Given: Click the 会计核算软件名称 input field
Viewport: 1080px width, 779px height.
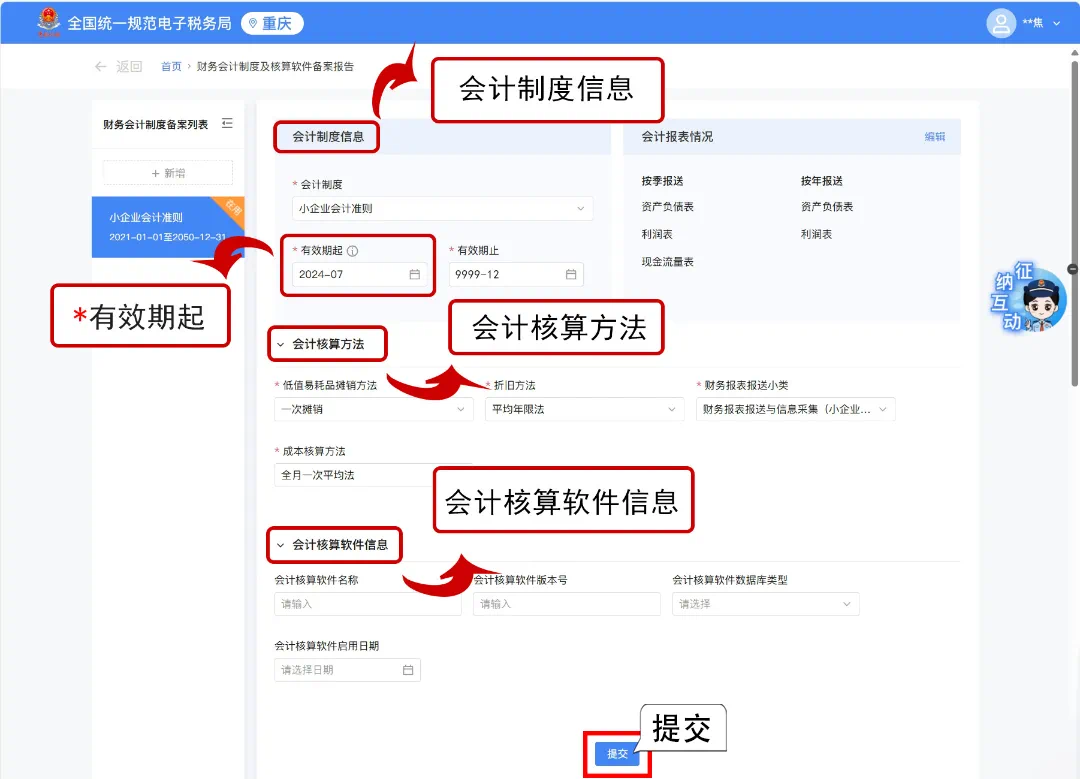Looking at the screenshot, I should coord(368,604).
